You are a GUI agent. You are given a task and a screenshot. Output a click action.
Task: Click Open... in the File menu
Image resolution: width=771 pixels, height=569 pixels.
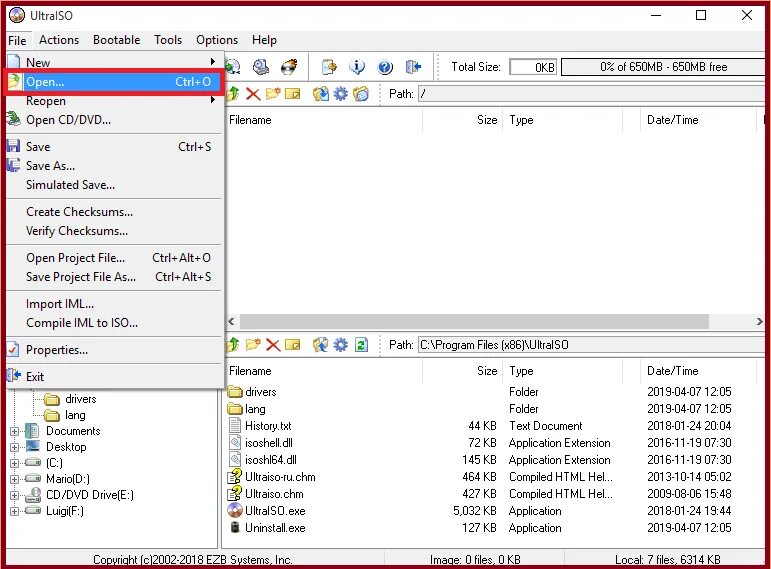click(115, 82)
